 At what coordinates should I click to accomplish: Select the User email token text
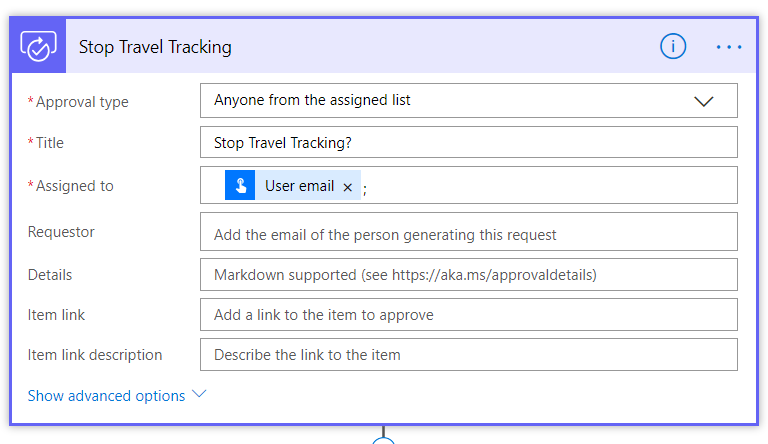click(x=299, y=186)
